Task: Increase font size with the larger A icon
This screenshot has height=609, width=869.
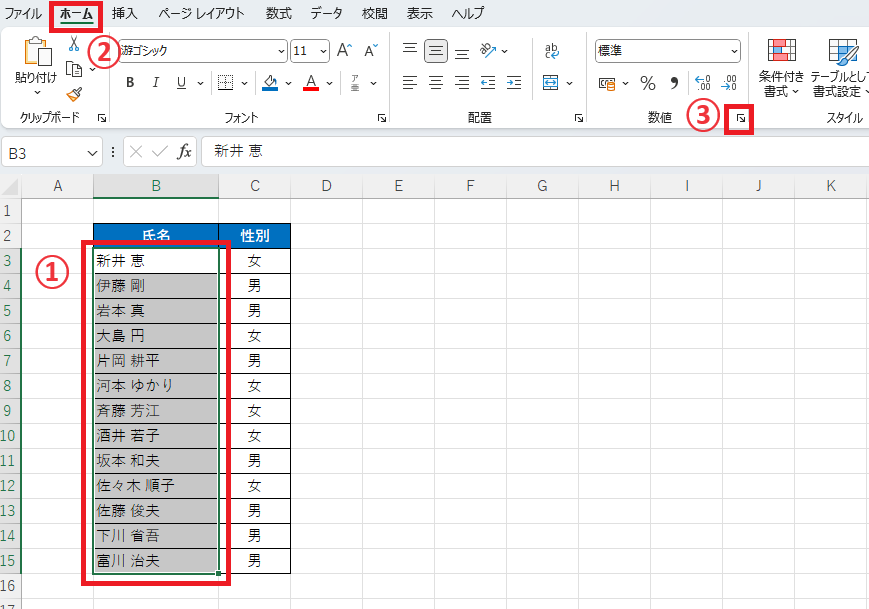Action: pos(344,50)
